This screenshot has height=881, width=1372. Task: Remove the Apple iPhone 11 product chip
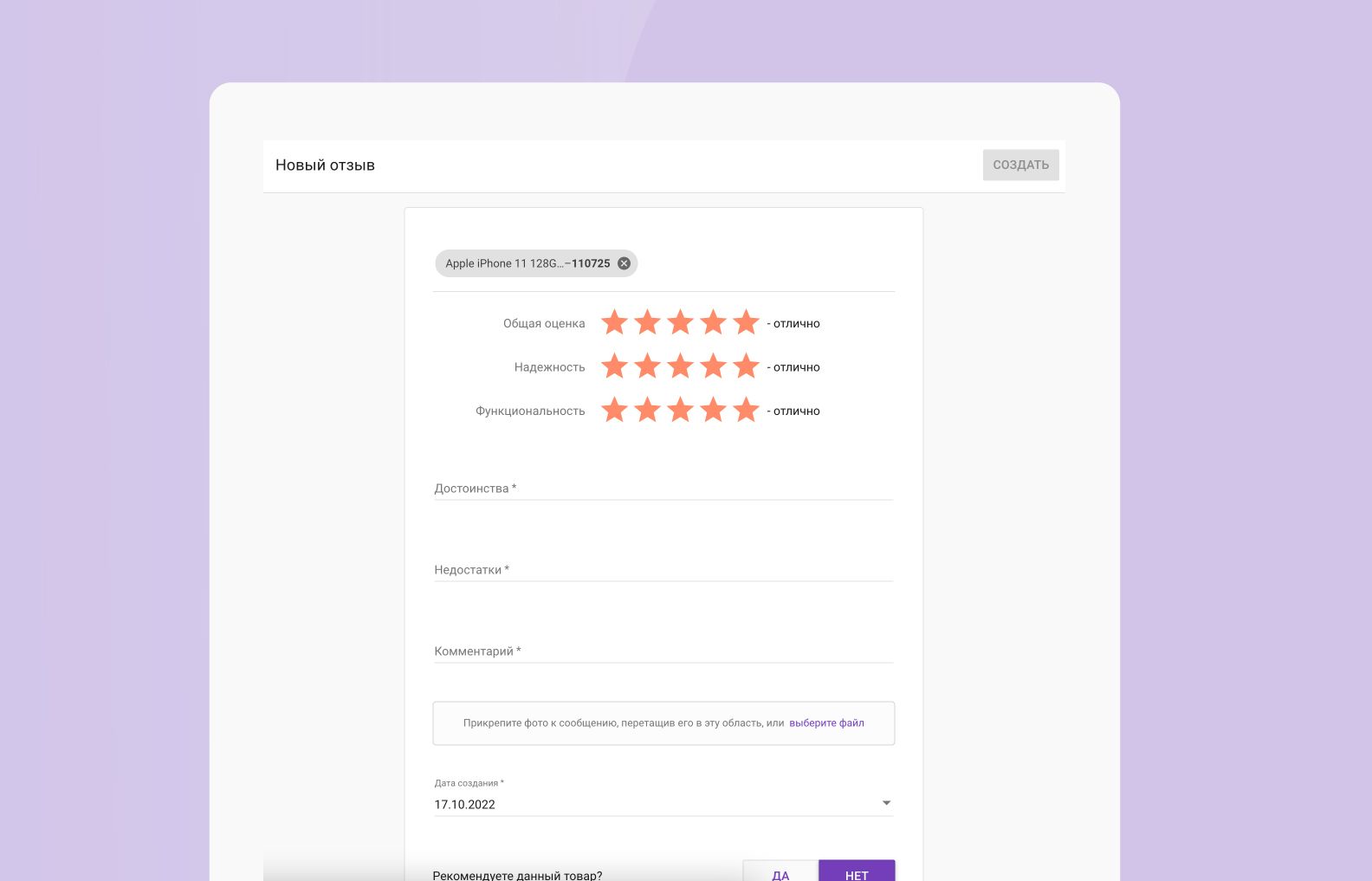[x=624, y=263]
